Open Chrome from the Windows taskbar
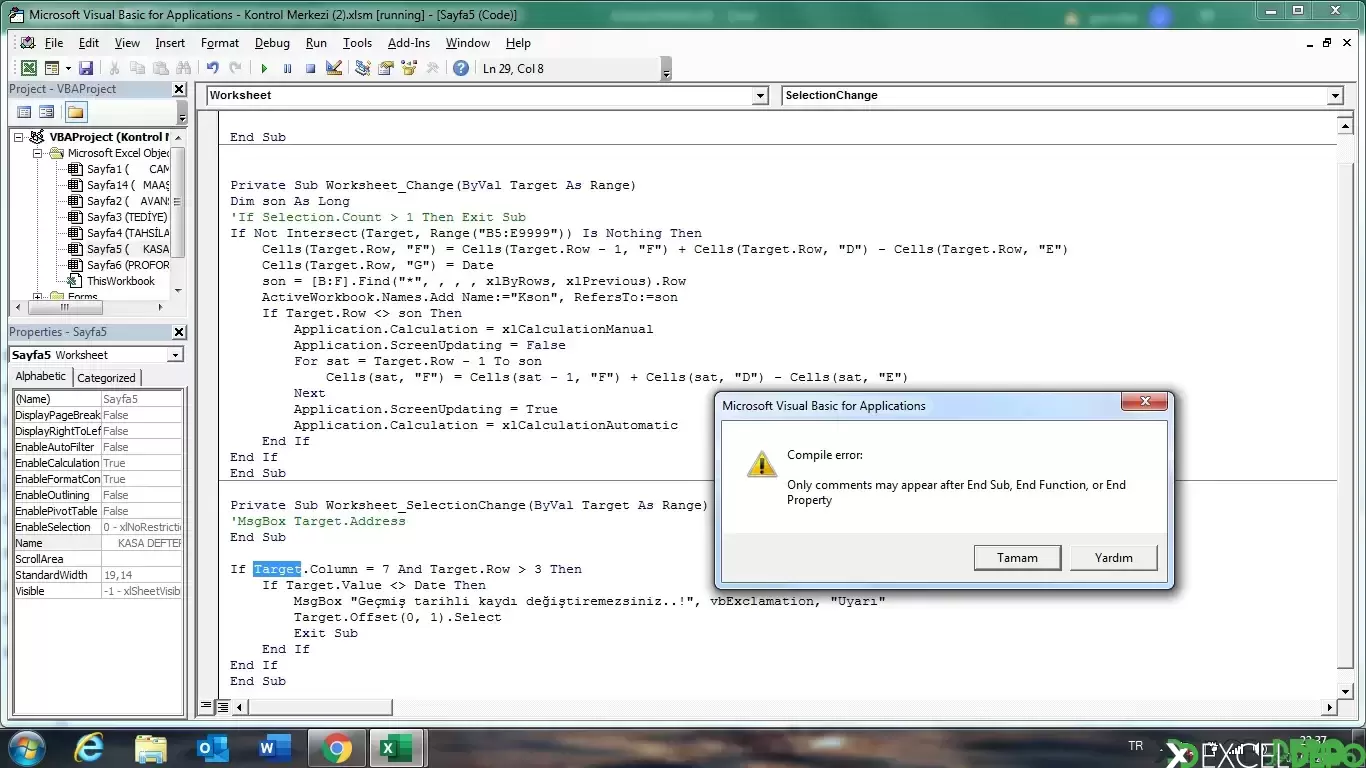The width and height of the screenshot is (1366, 768). pos(336,748)
